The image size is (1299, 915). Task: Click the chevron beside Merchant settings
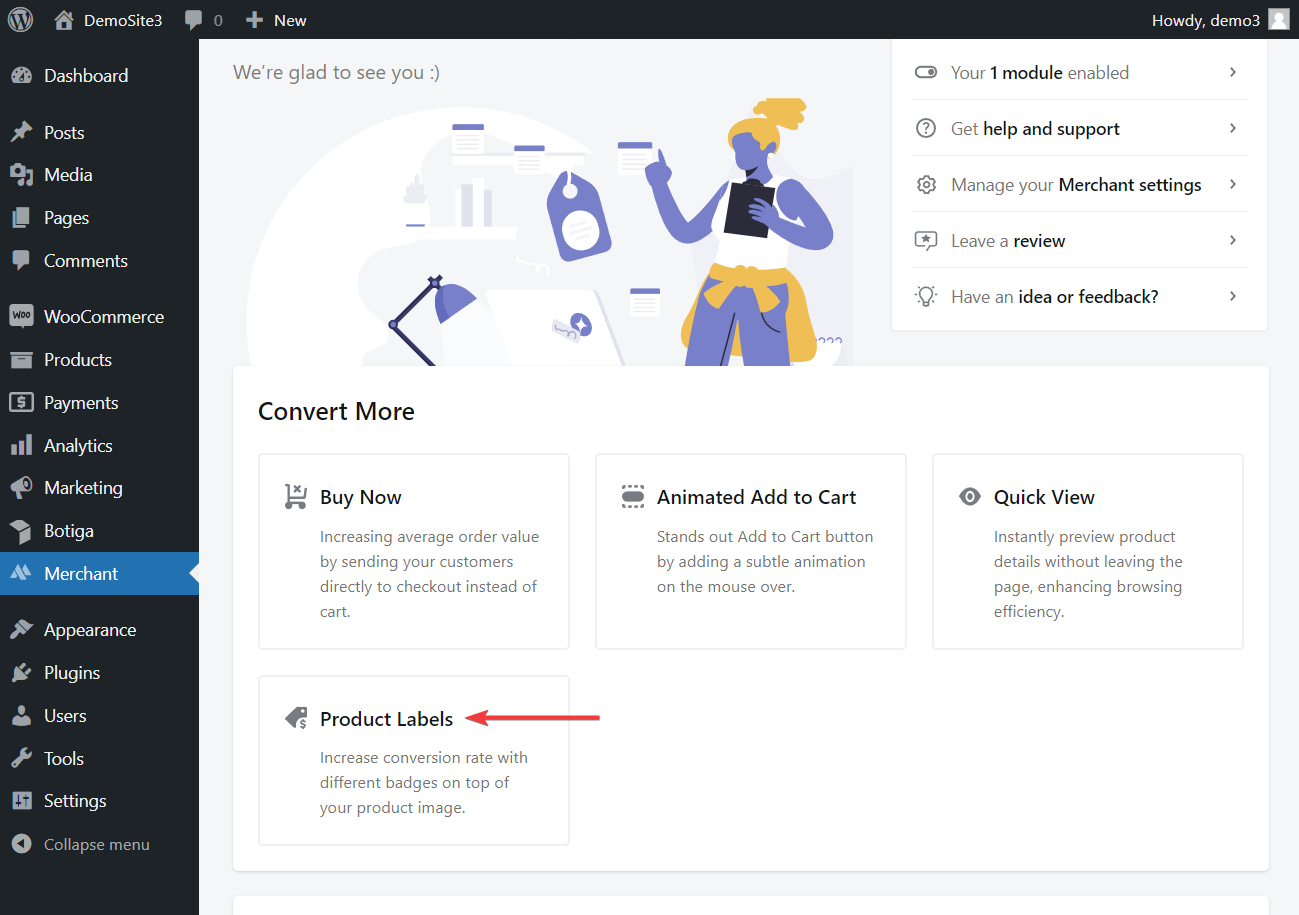point(1233,184)
